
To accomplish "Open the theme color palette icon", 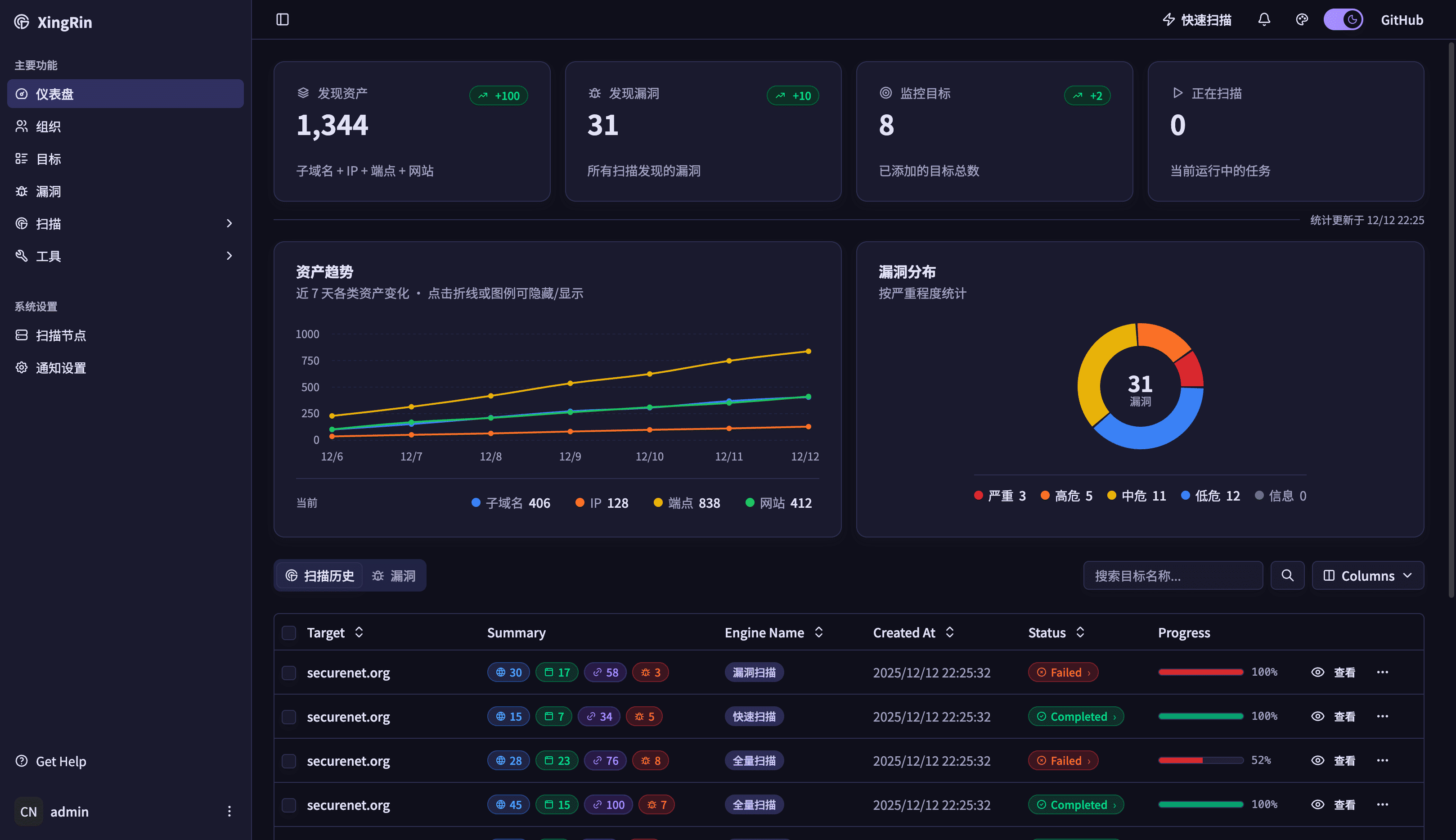I will click(x=1302, y=20).
